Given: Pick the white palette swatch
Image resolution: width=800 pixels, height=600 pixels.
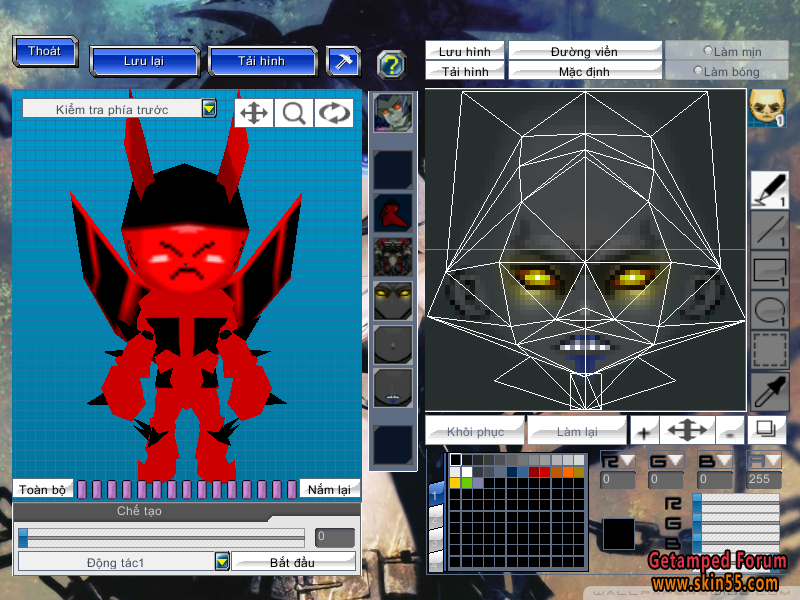Looking at the screenshot, I should pos(466,471).
